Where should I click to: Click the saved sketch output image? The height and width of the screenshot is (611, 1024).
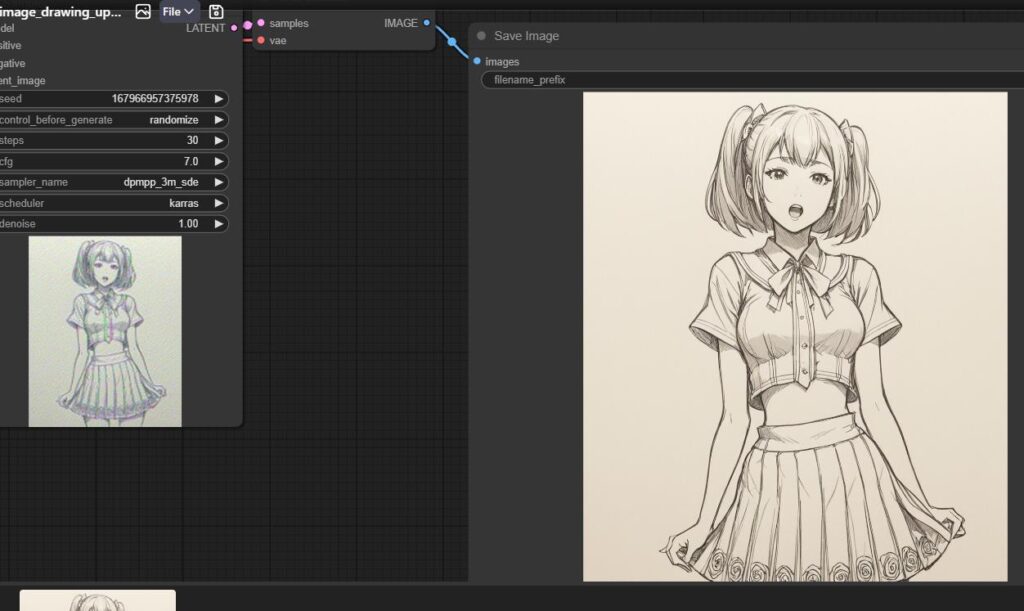795,336
